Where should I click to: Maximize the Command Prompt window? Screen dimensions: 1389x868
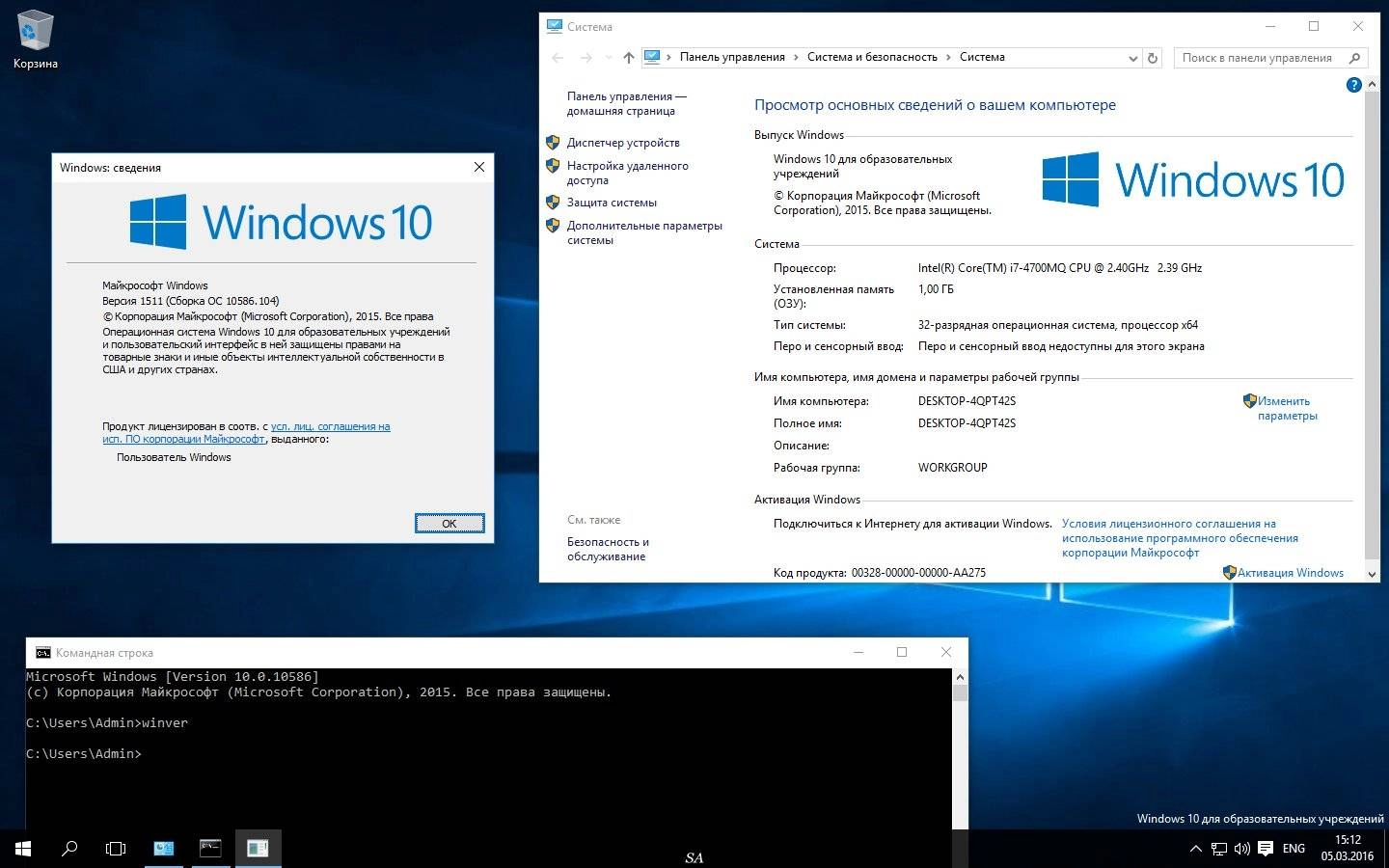[x=902, y=652]
